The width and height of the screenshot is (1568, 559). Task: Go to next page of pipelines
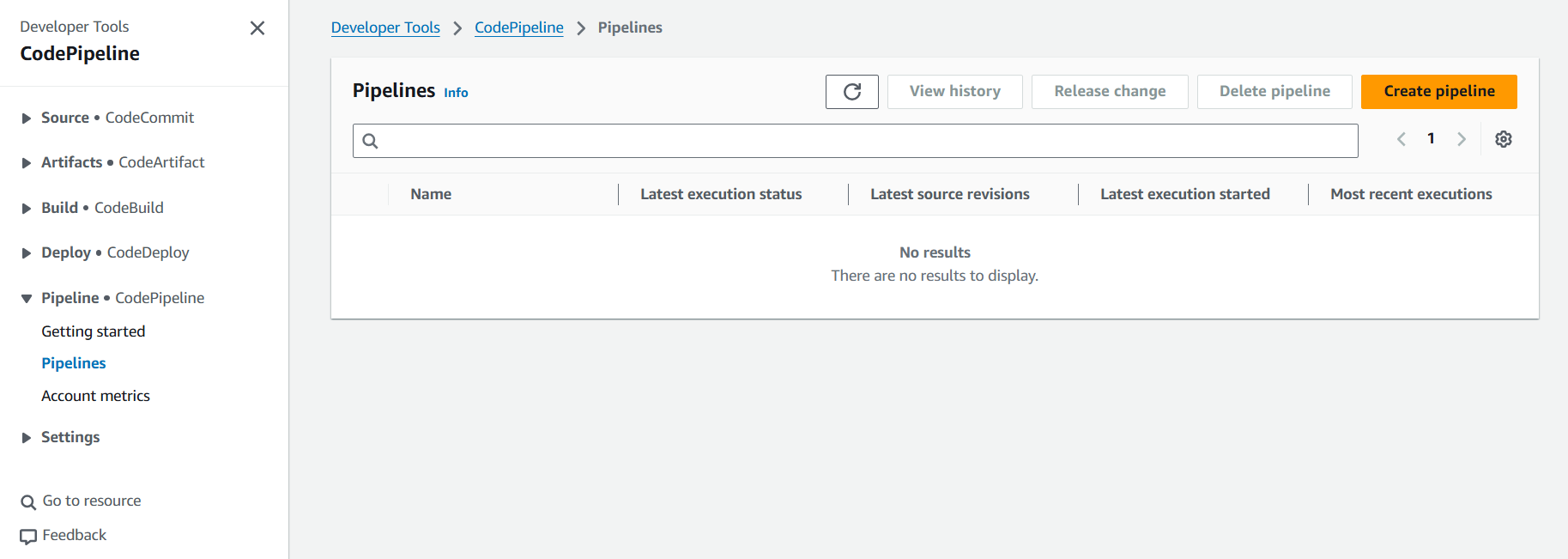pyautogui.click(x=1461, y=139)
